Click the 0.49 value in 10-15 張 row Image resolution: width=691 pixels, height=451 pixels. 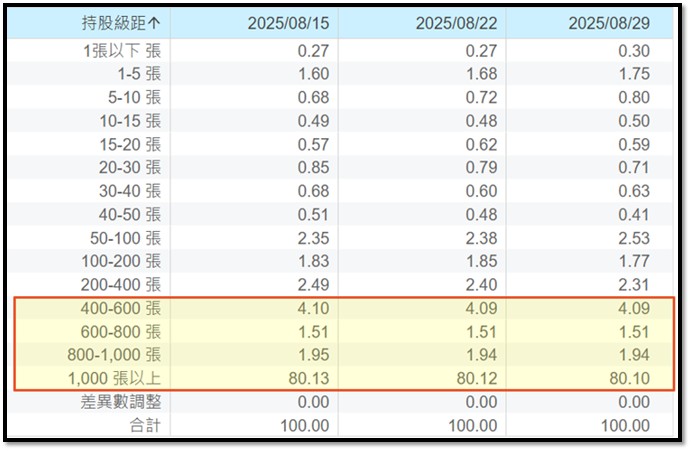pyautogui.click(x=313, y=121)
